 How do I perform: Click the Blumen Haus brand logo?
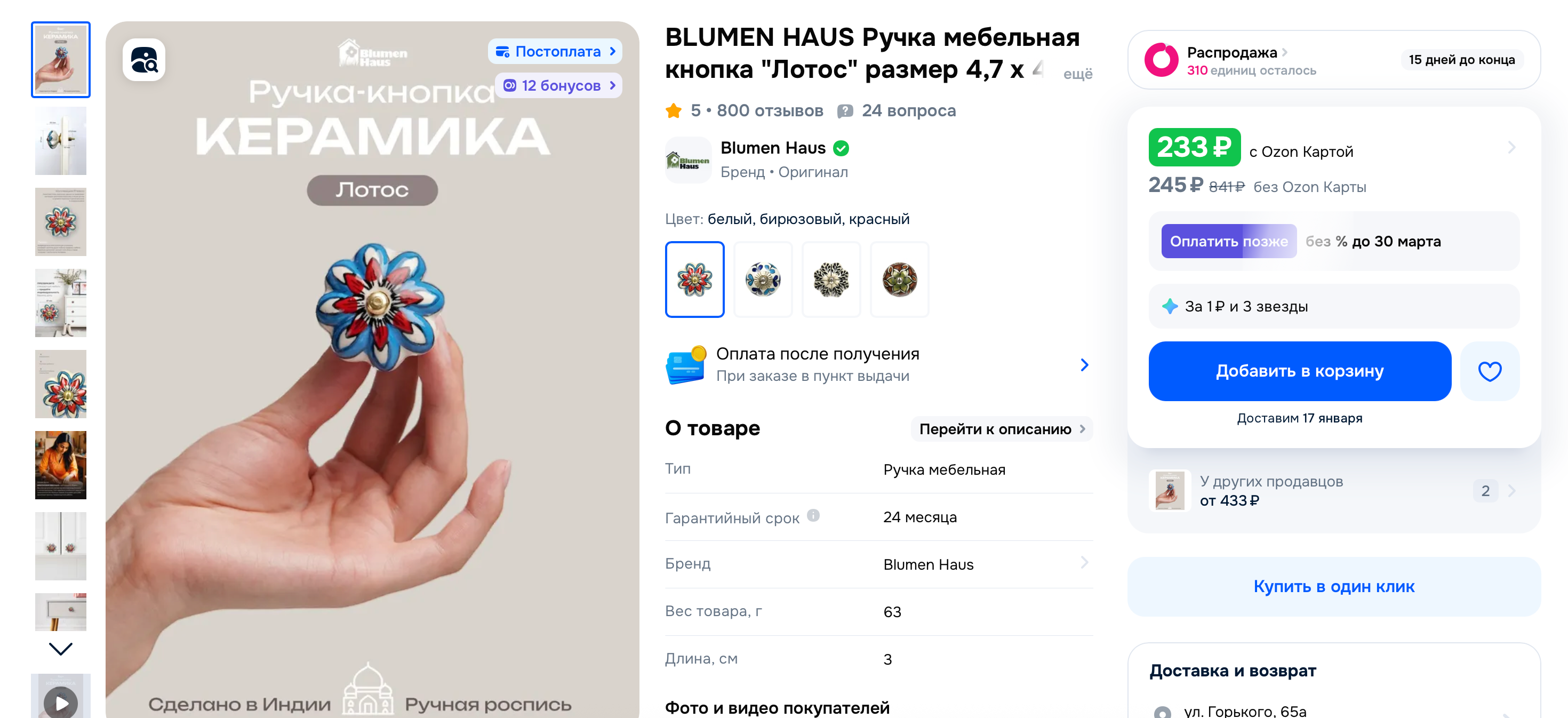pyautogui.click(x=688, y=160)
